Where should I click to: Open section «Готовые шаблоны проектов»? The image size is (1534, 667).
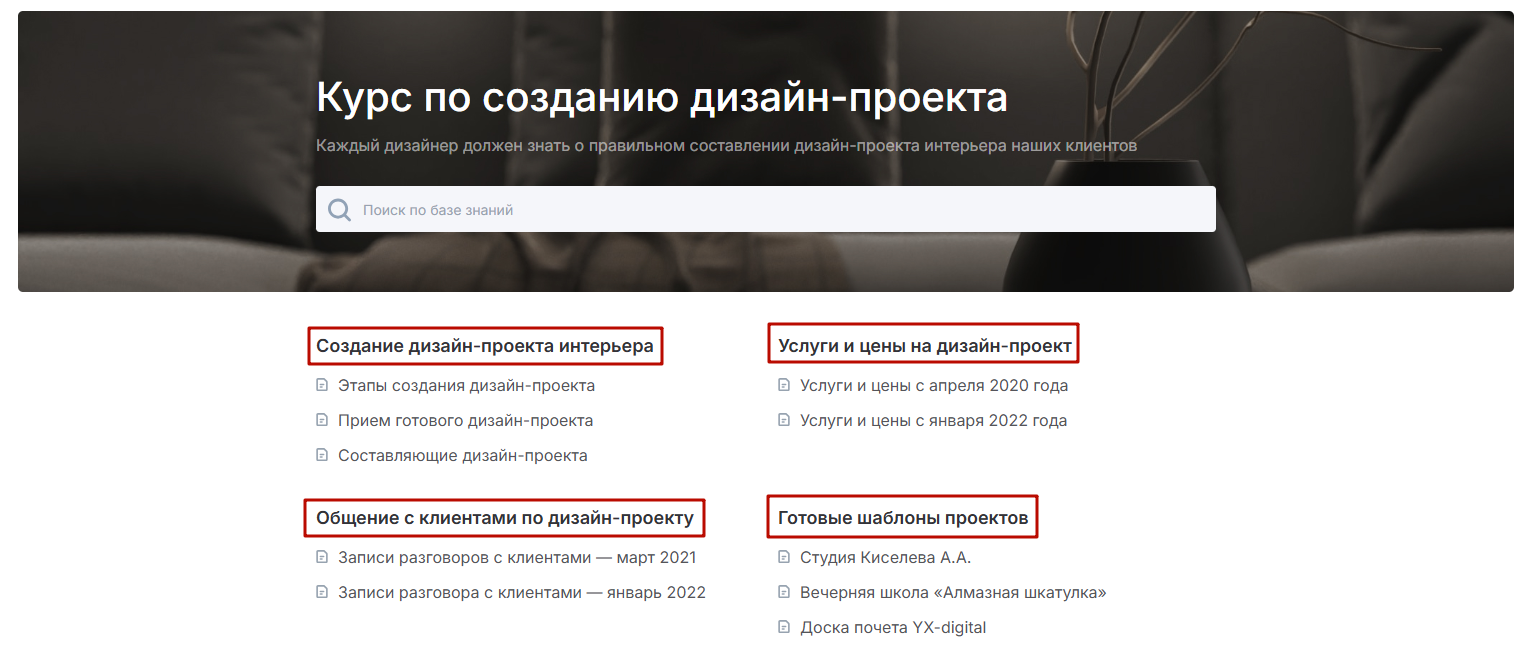903,518
